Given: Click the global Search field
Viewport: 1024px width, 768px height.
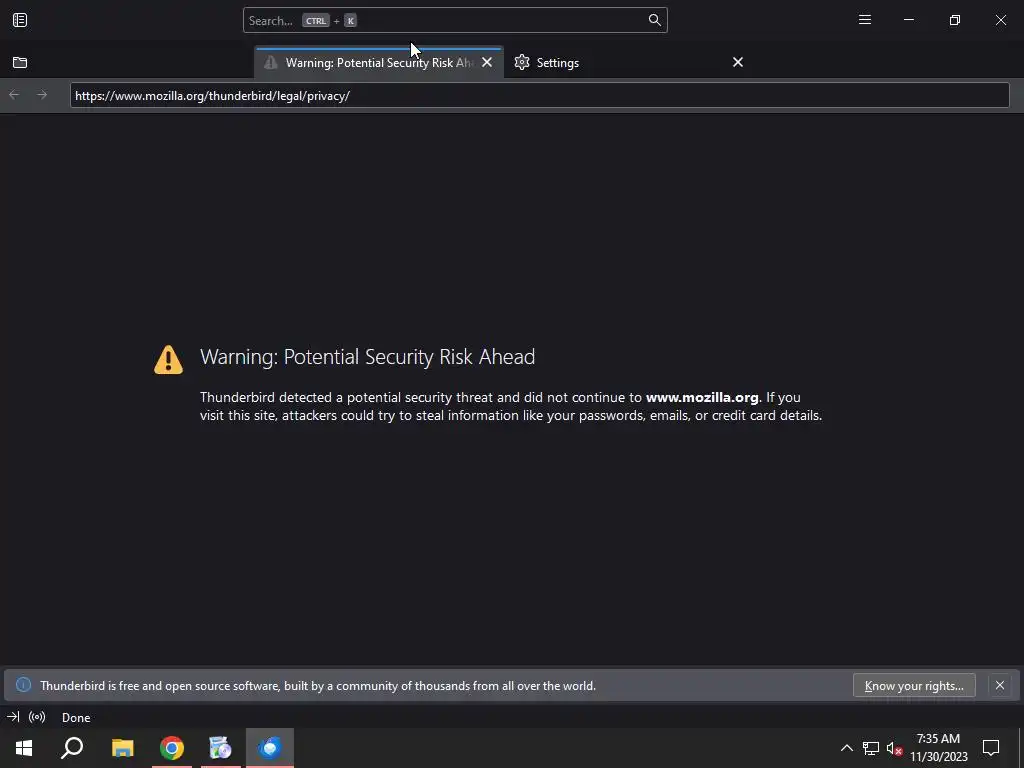Looking at the screenshot, I should point(455,20).
